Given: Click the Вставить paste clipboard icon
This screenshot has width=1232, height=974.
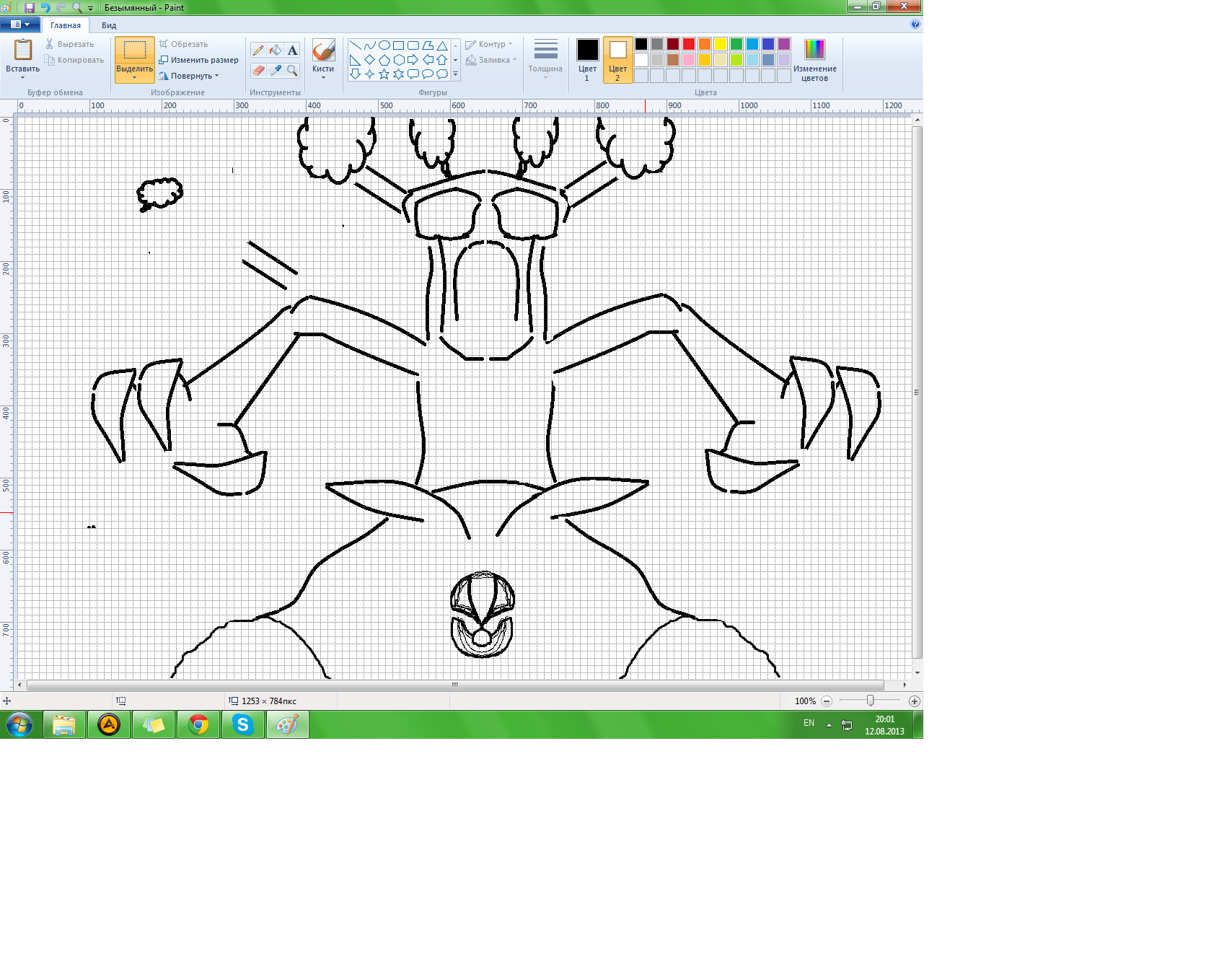Looking at the screenshot, I should (23, 49).
